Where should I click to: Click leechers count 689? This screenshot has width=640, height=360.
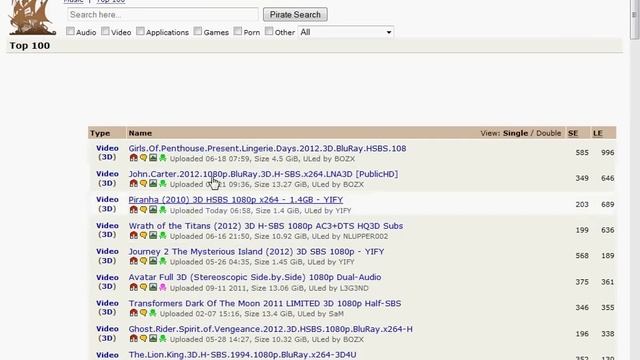point(607,204)
